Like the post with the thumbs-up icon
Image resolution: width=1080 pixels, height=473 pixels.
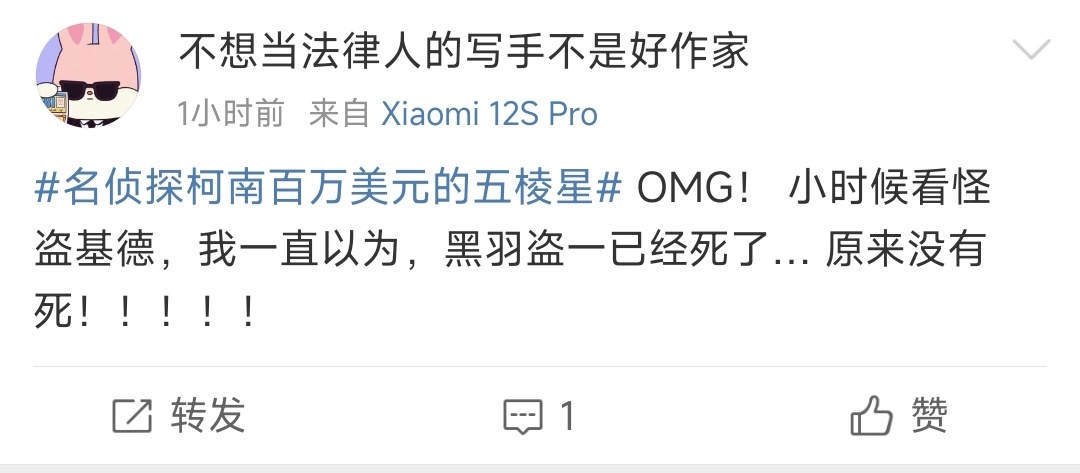[871, 415]
